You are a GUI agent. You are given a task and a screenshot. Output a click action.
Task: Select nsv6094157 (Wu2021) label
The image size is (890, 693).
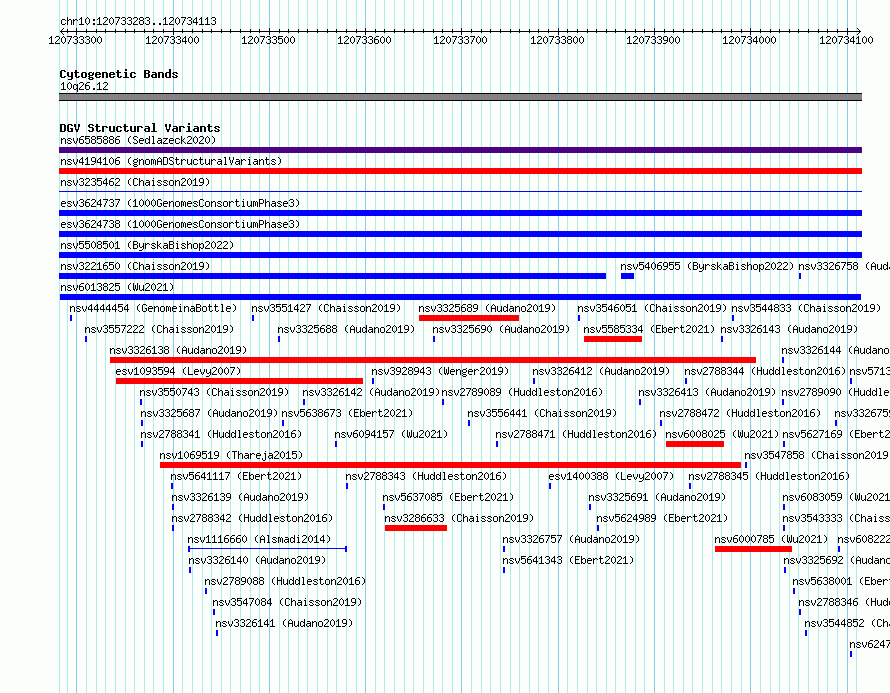(x=391, y=434)
